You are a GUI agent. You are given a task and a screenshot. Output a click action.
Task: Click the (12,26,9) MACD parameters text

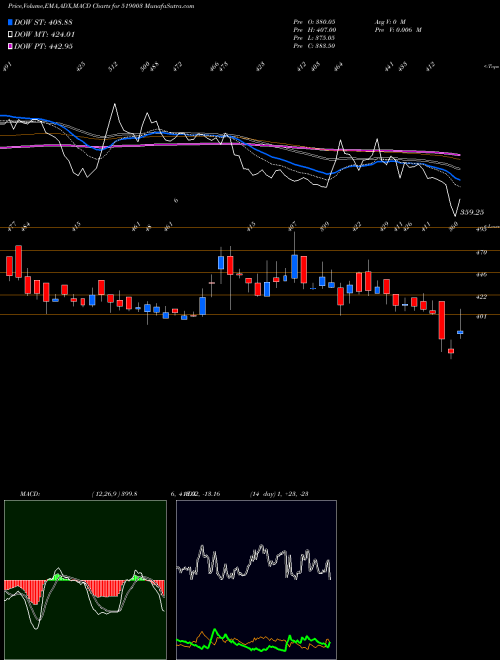tap(105, 494)
